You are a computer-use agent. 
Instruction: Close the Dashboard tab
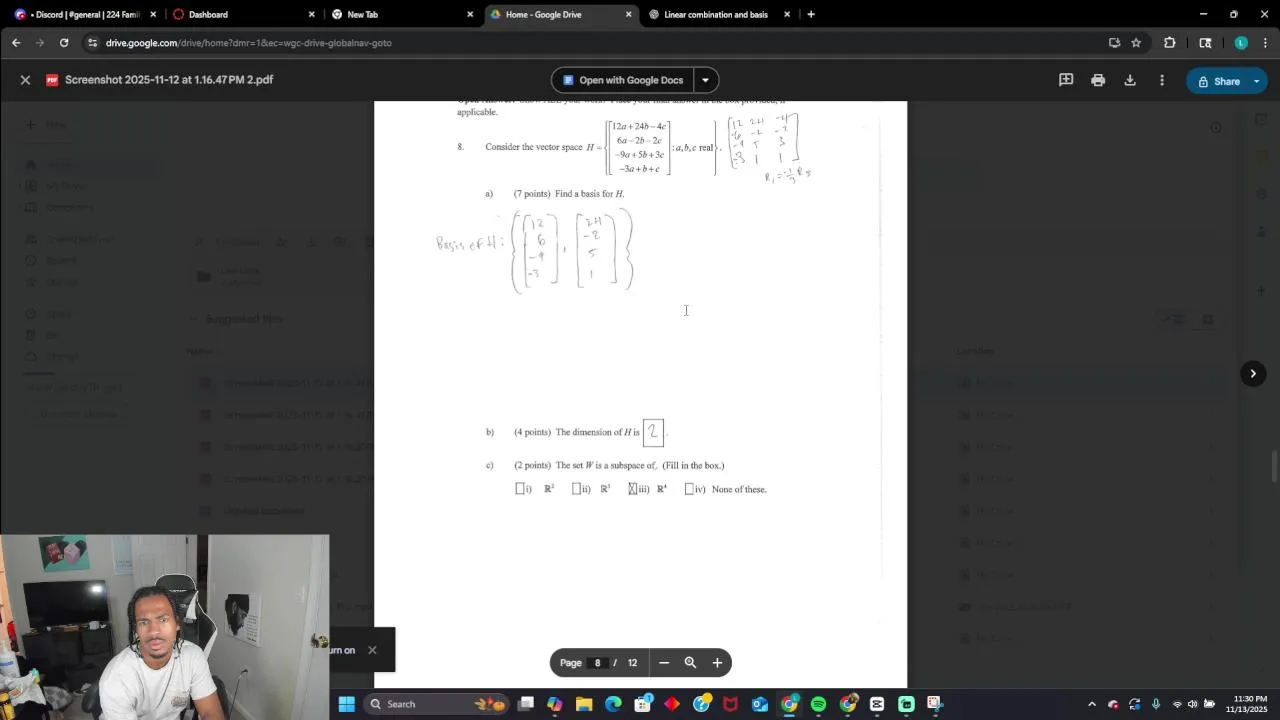pos(311,14)
